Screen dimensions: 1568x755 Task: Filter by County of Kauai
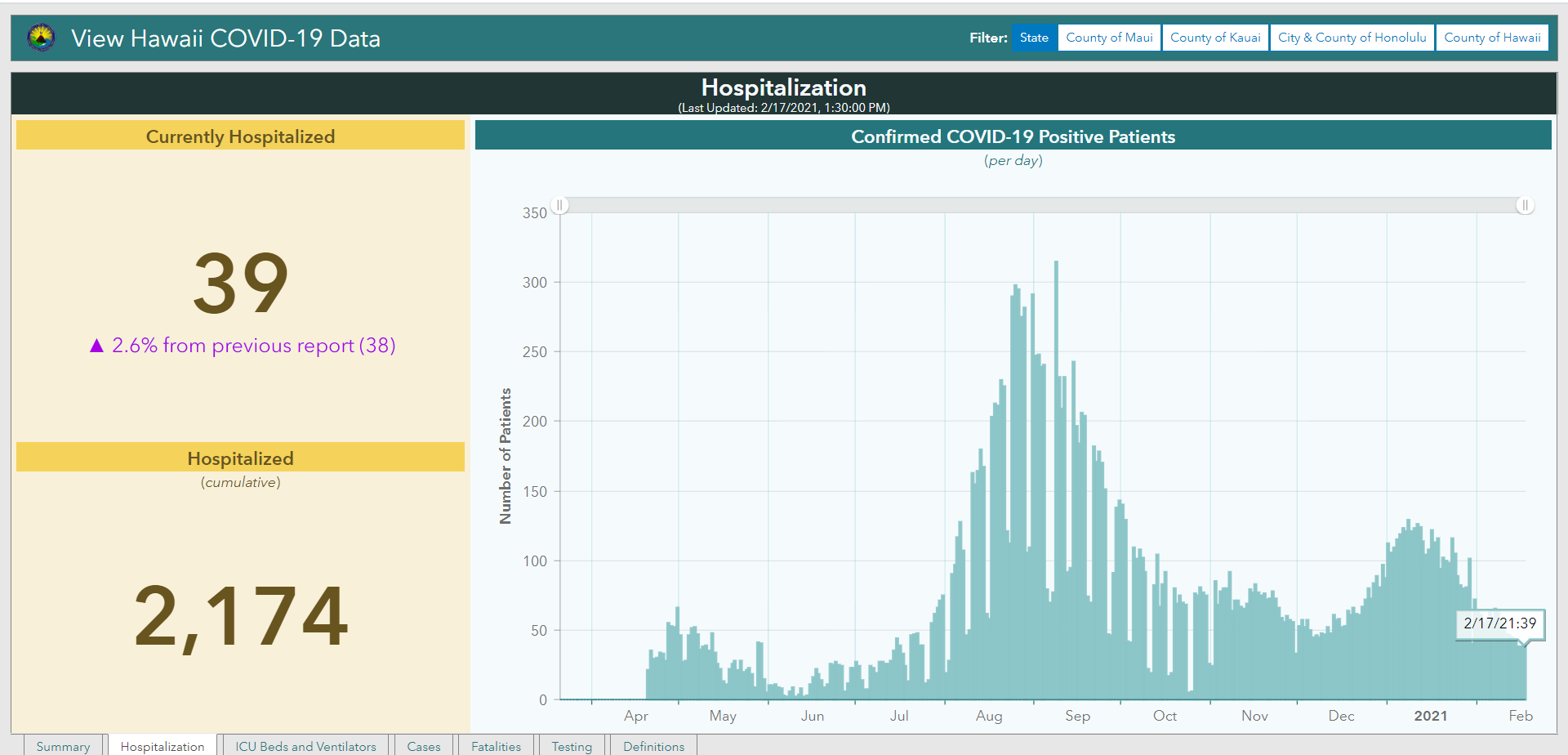pyautogui.click(x=1215, y=38)
